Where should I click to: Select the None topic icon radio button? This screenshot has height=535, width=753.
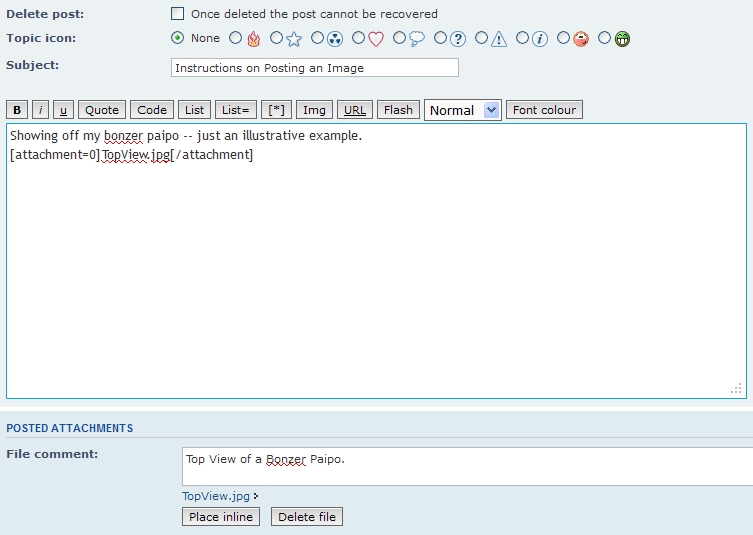(178, 38)
